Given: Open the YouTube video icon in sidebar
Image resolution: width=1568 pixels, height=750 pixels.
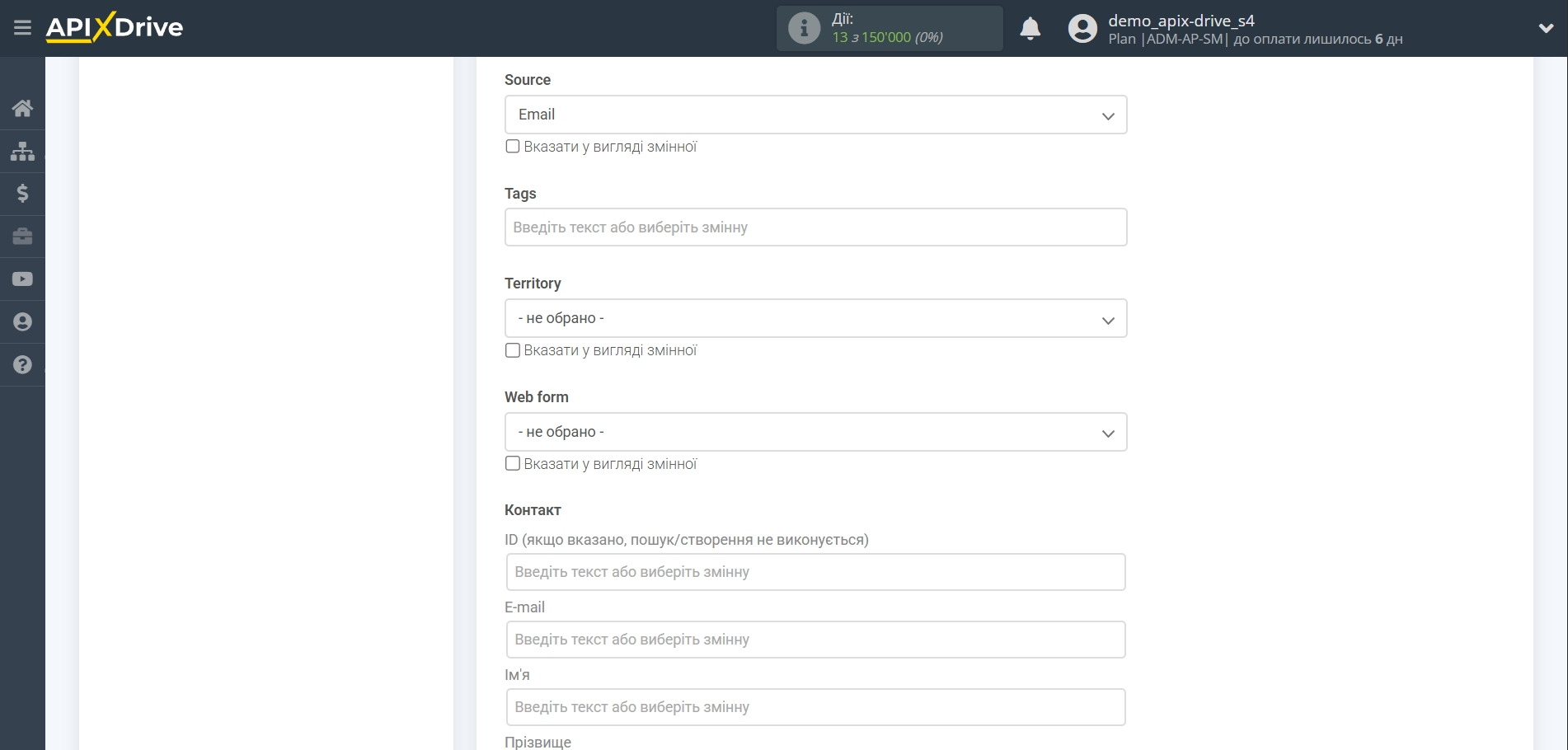Looking at the screenshot, I should point(22,279).
